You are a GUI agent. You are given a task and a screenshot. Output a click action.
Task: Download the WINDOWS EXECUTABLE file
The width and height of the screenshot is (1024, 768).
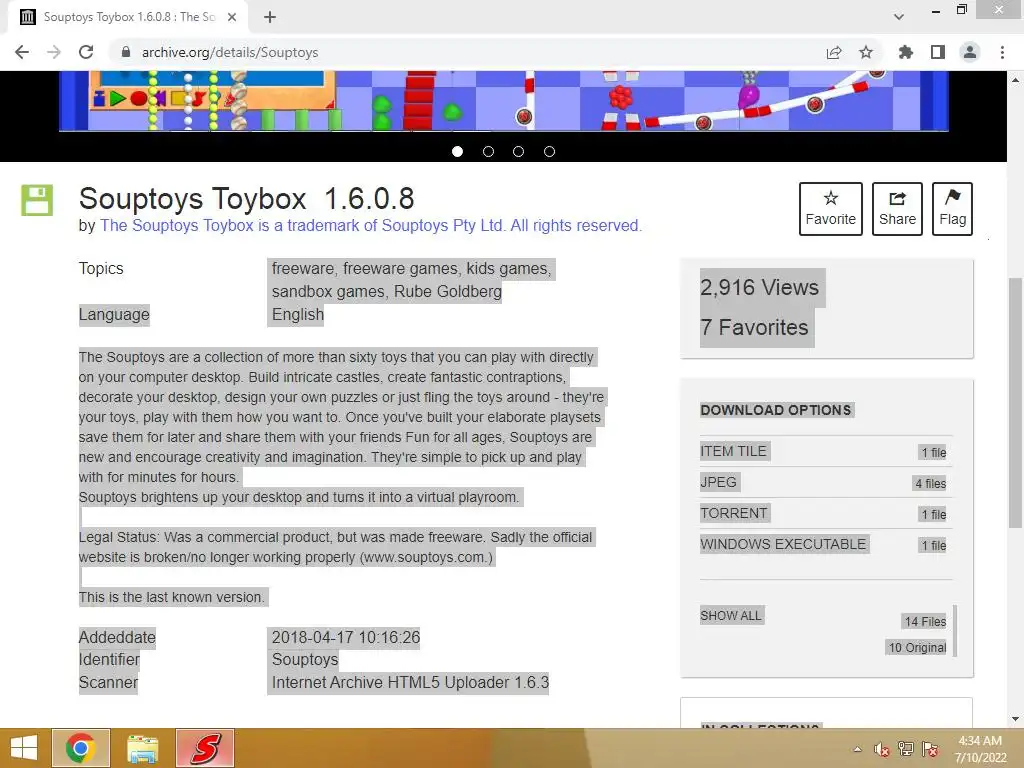pyautogui.click(x=783, y=544)
